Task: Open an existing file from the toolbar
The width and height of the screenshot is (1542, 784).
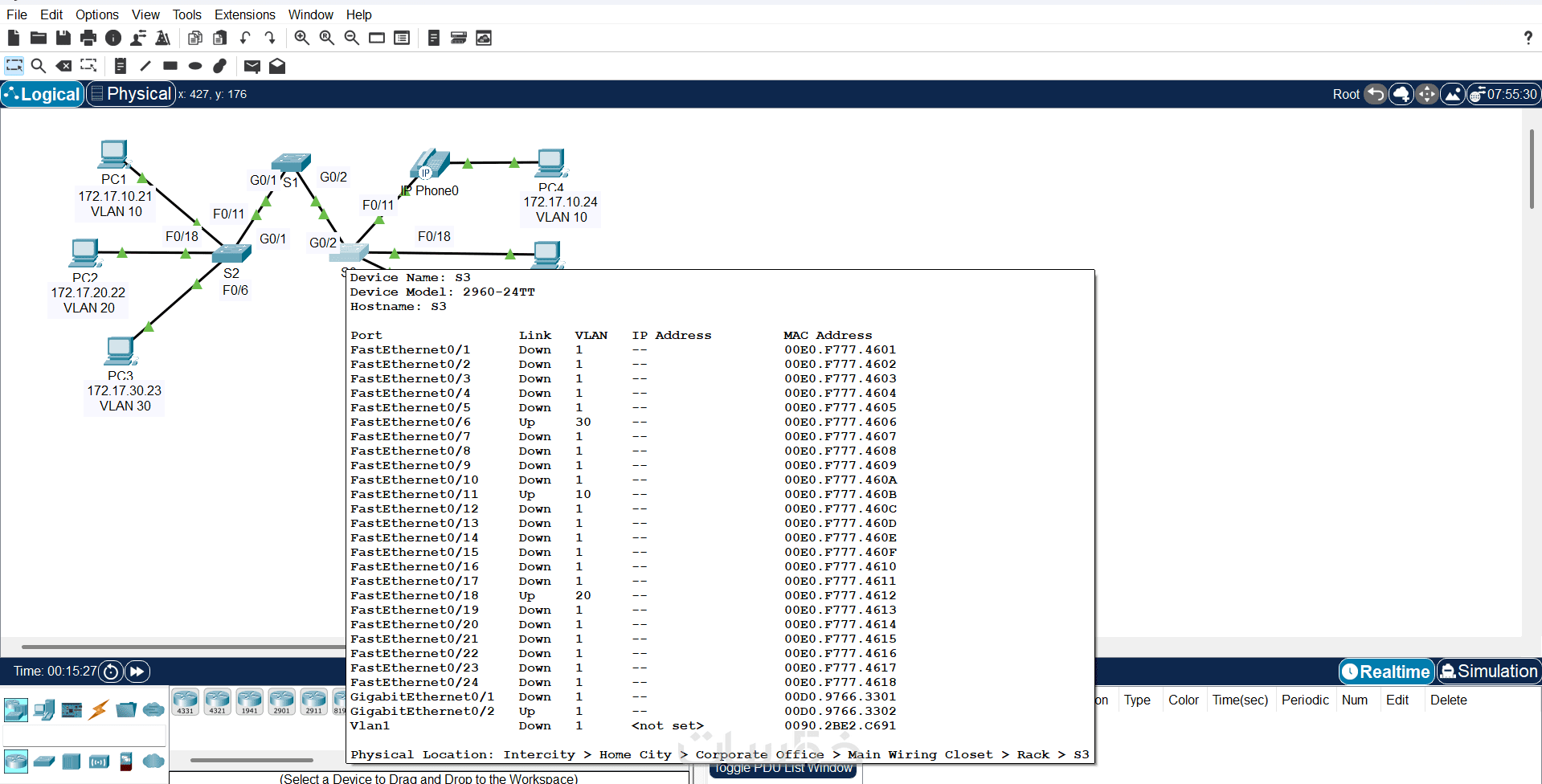Action: tap(38, 38)
